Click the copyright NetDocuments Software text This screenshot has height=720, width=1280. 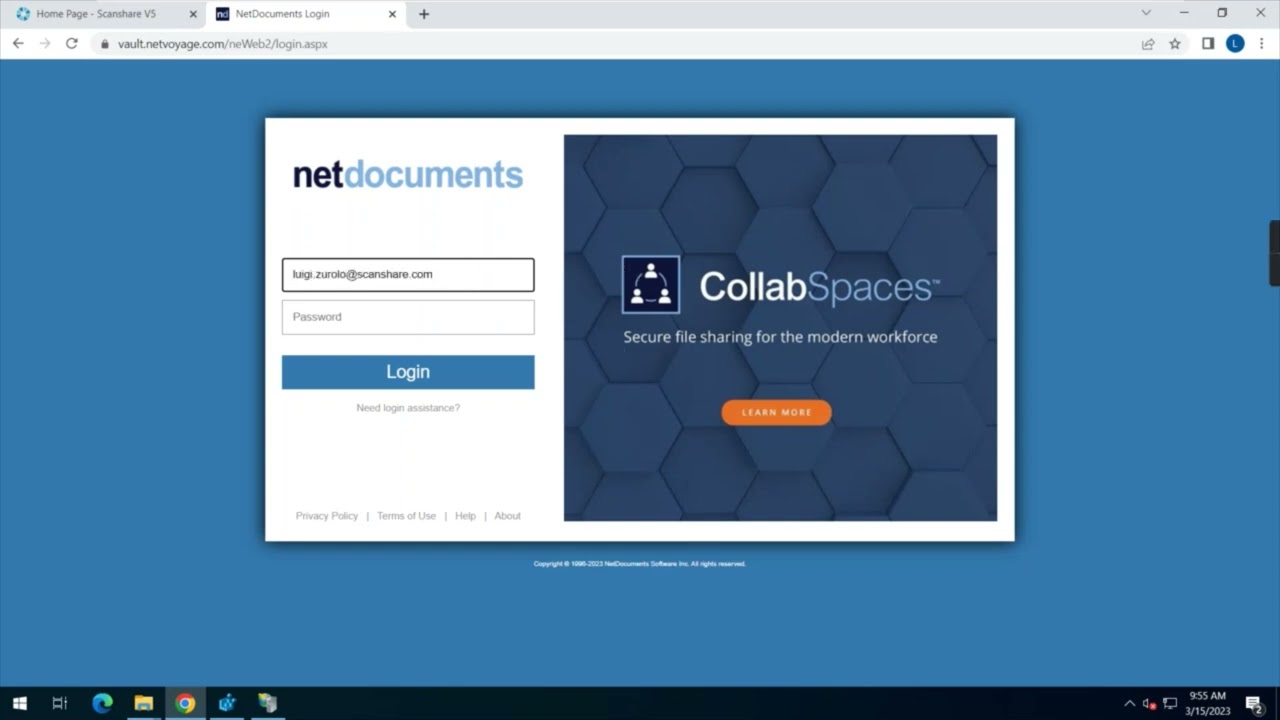click(x=640, y=564)
